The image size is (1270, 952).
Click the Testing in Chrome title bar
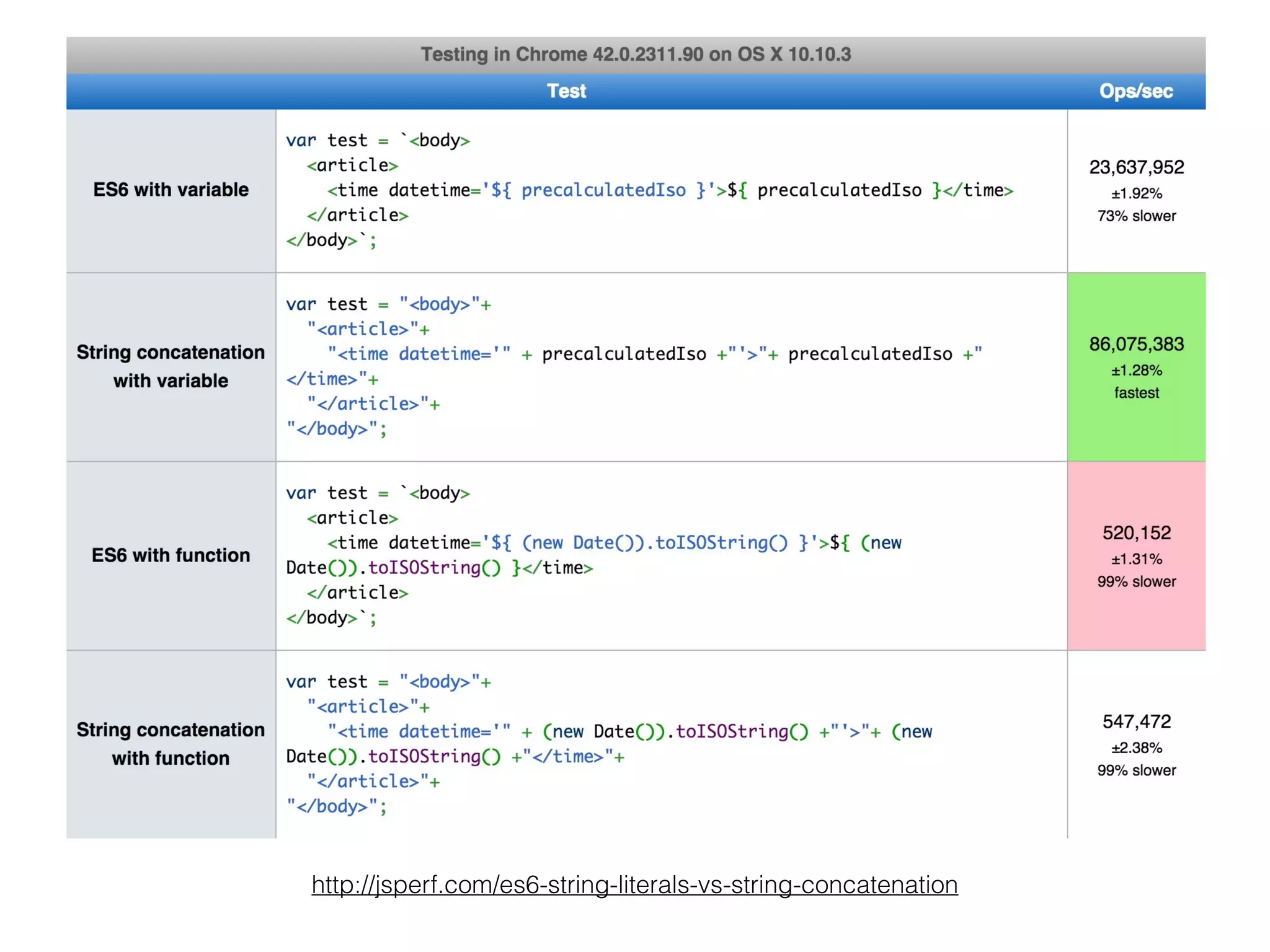click(x=636, y=55)
